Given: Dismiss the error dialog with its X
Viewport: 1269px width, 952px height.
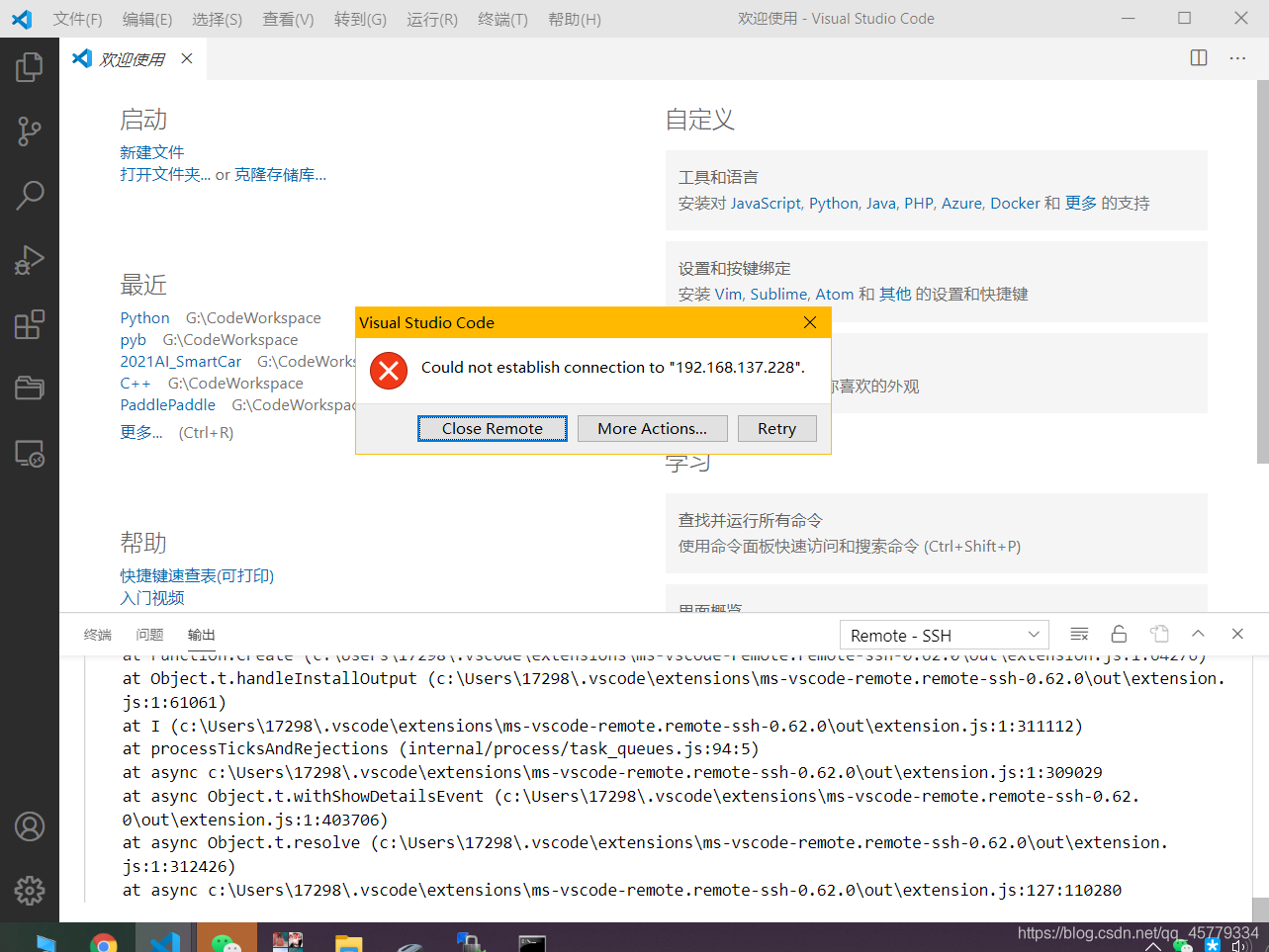Looking at the screenshot, I should [x=810, y=322].
